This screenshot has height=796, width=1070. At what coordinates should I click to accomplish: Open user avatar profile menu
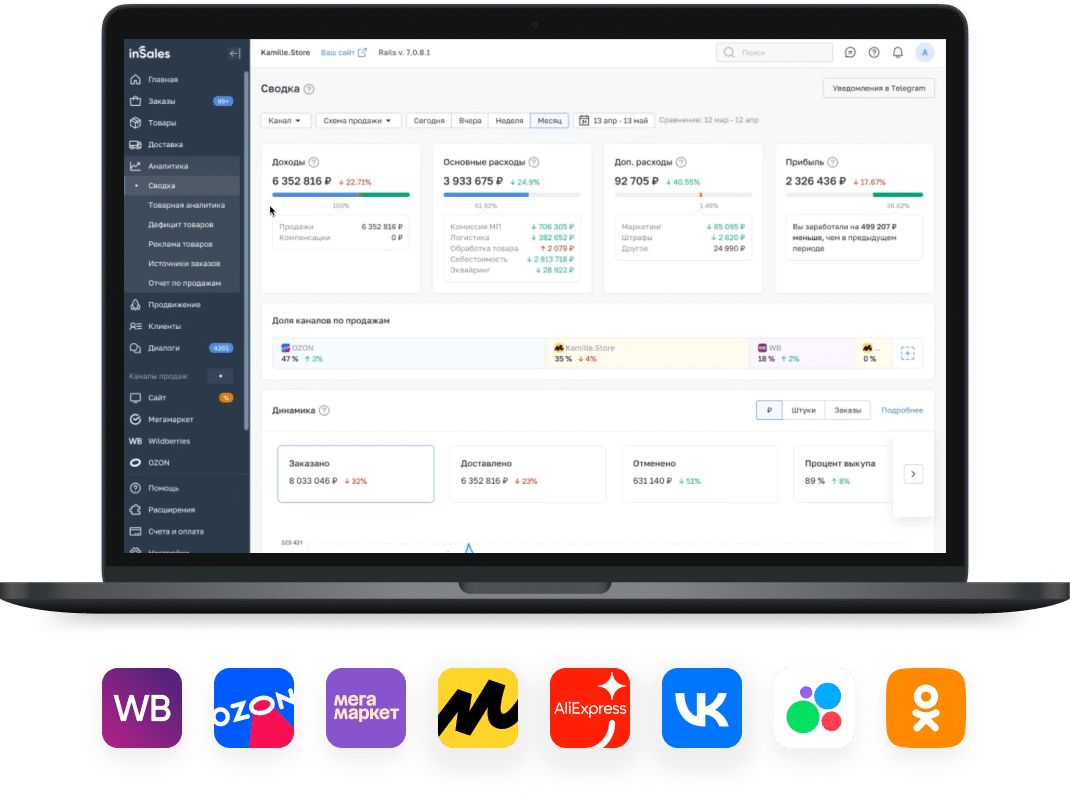coord(925,53)
